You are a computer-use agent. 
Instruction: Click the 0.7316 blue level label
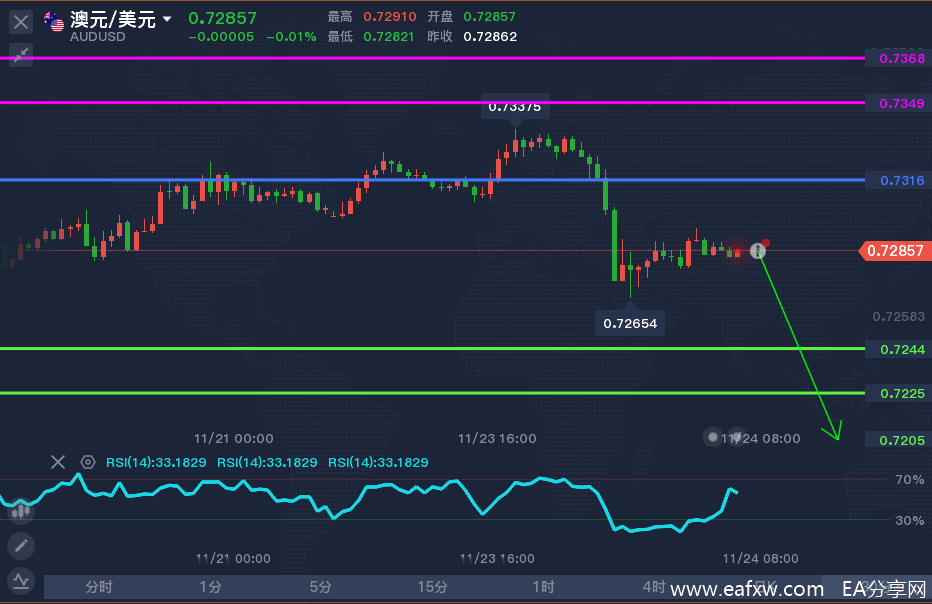point(901,180)
